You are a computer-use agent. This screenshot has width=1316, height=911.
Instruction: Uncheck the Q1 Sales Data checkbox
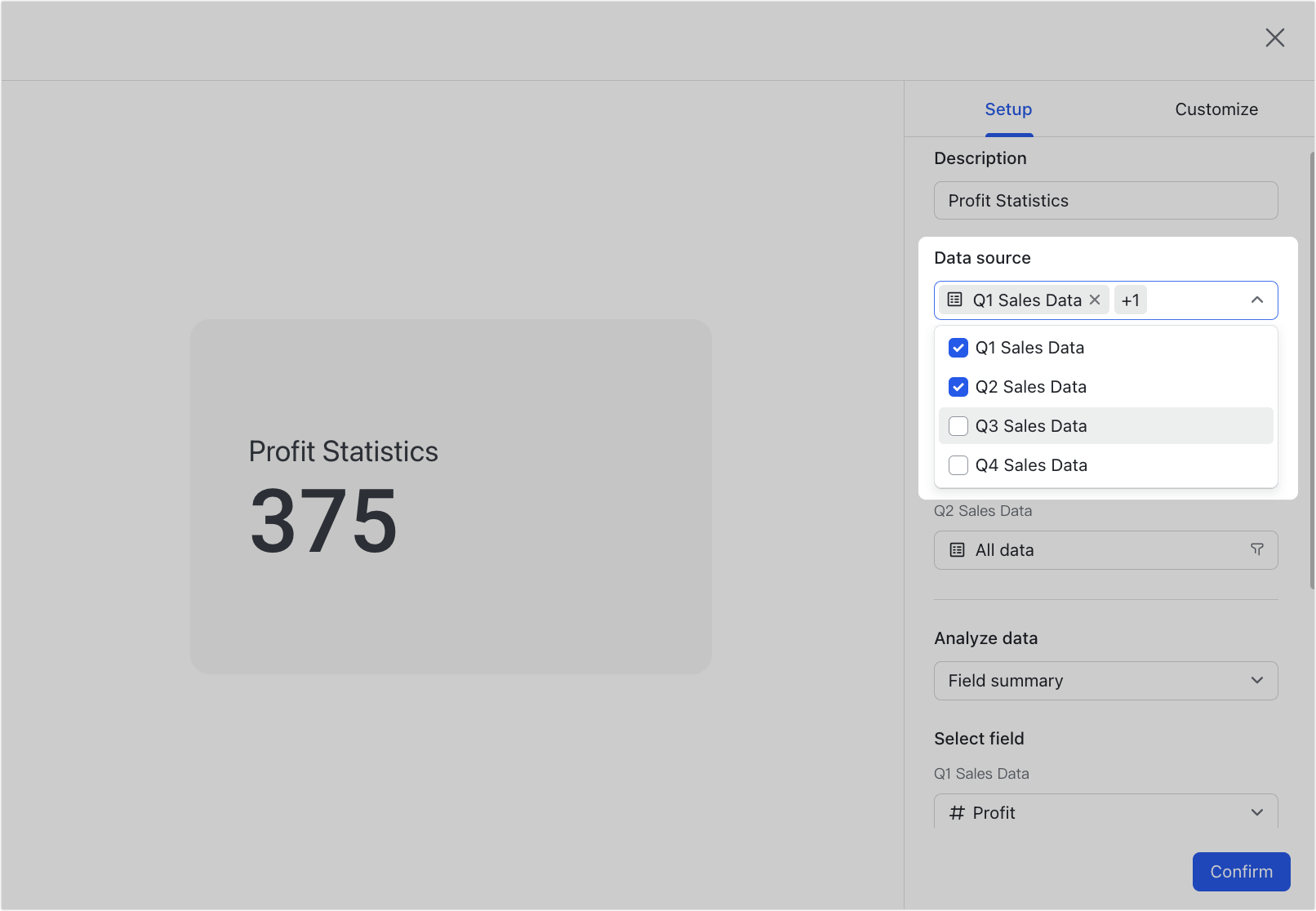(958, 348)
